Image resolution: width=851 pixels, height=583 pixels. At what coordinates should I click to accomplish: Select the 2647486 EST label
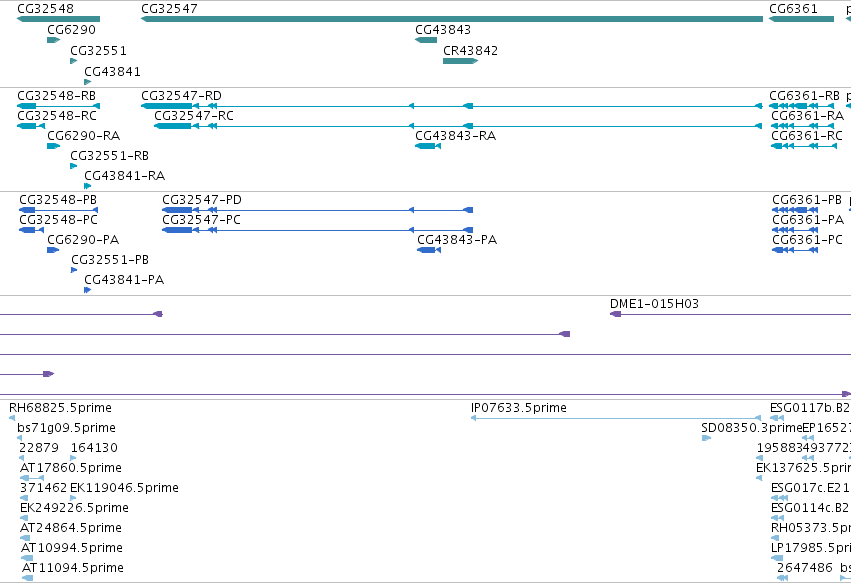click(x=804, y=568)
